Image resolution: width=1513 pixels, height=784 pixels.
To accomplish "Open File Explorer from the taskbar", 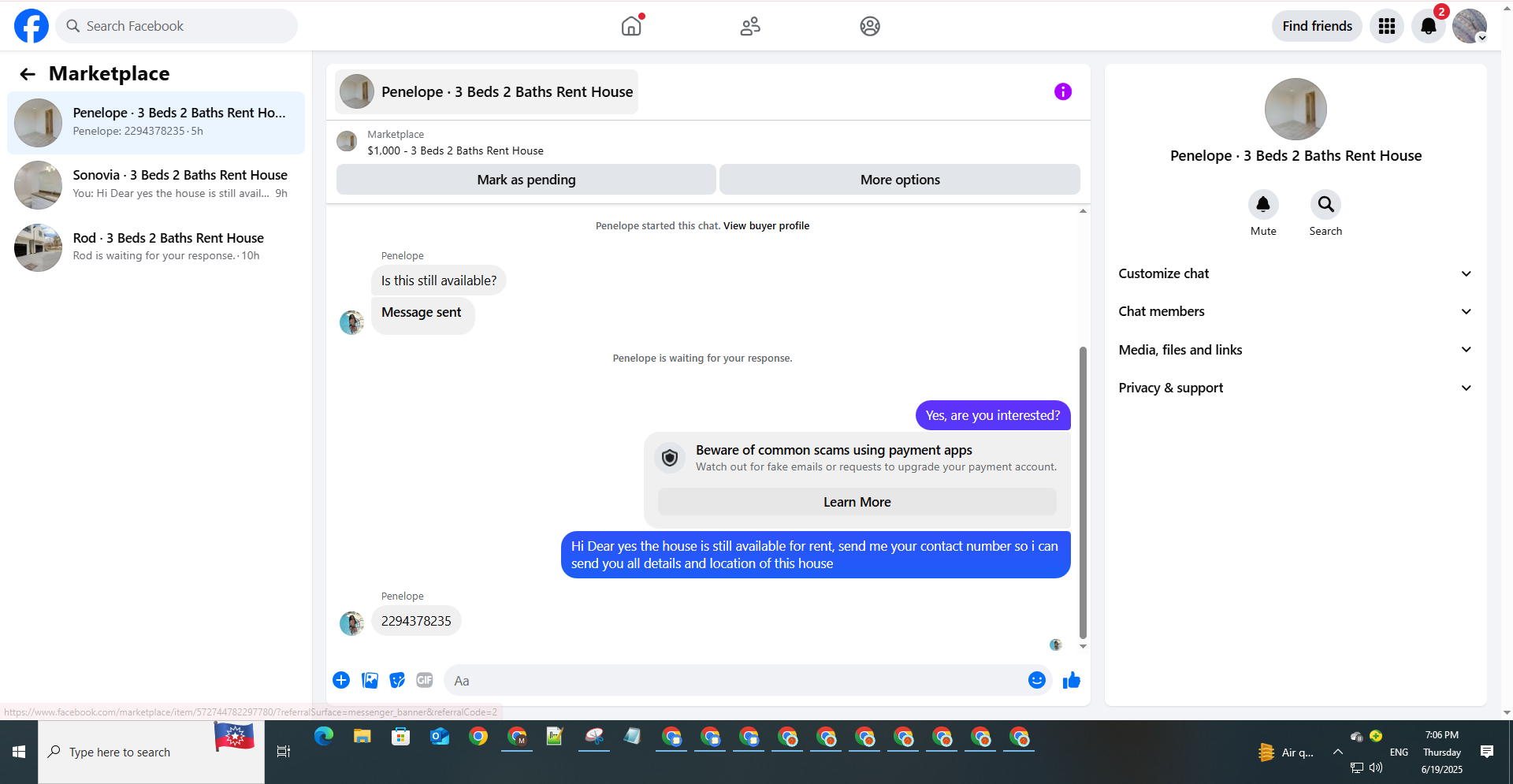I will 362,737.
